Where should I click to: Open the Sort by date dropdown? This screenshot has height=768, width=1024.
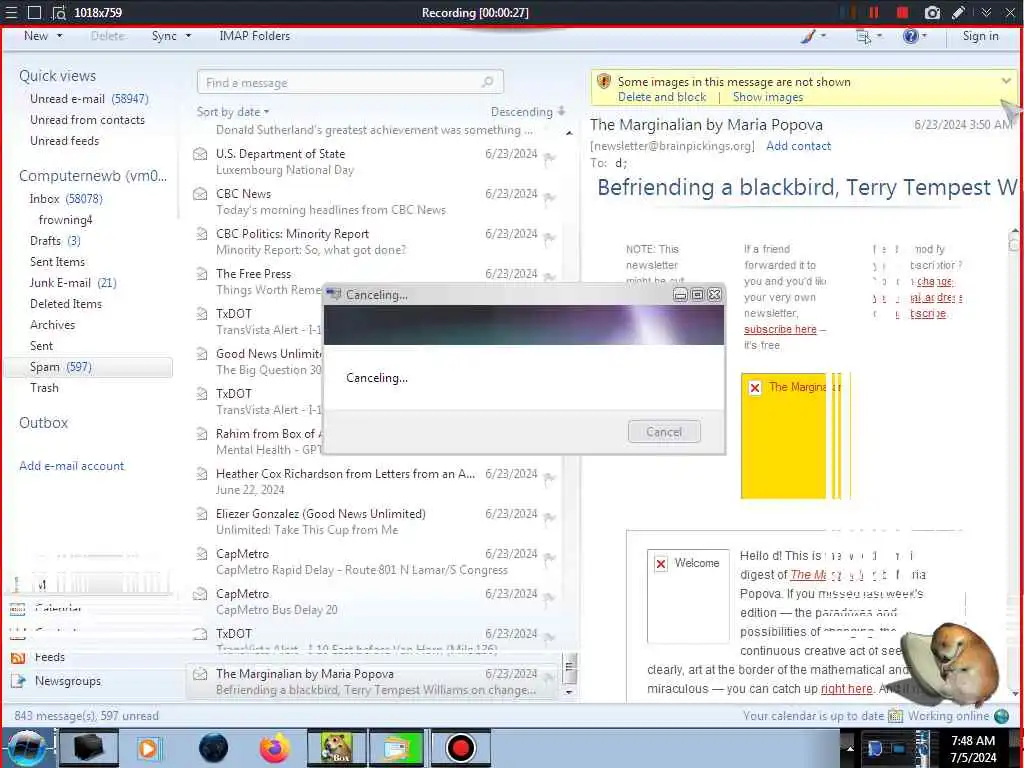click(233, 112)
